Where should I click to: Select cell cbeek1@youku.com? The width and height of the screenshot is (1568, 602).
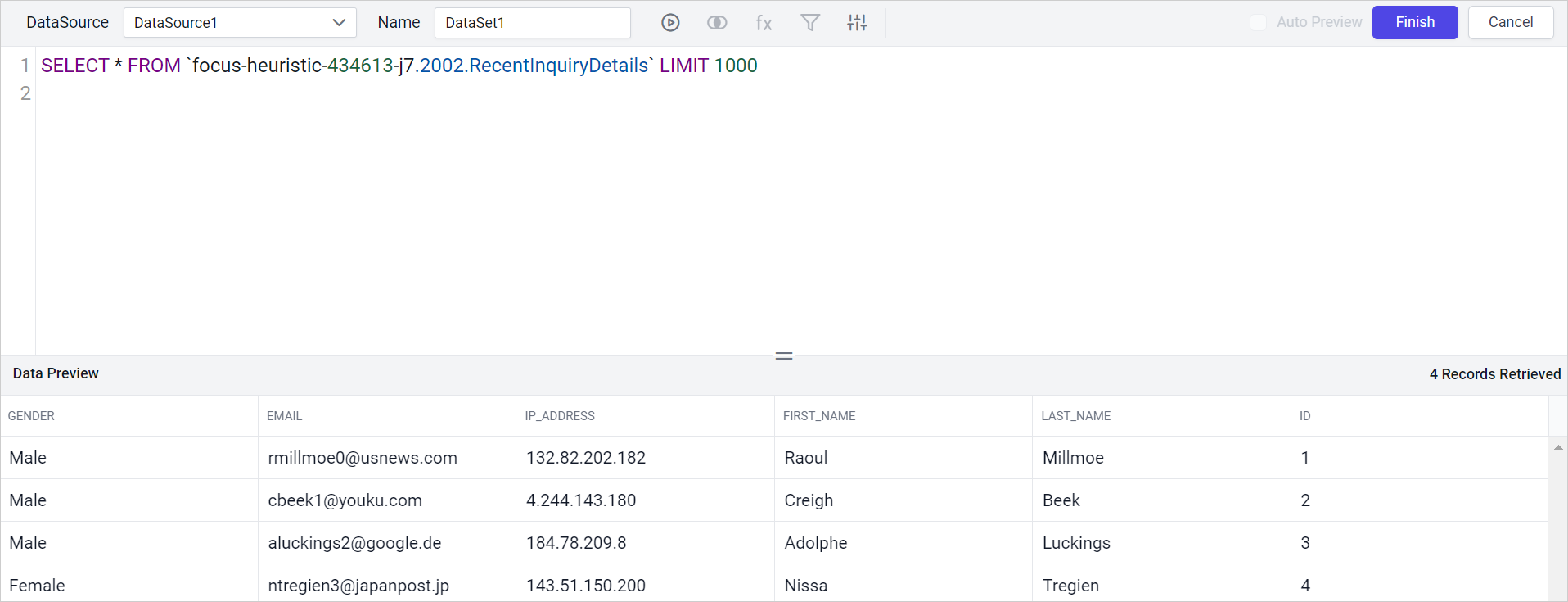(387, 500)
